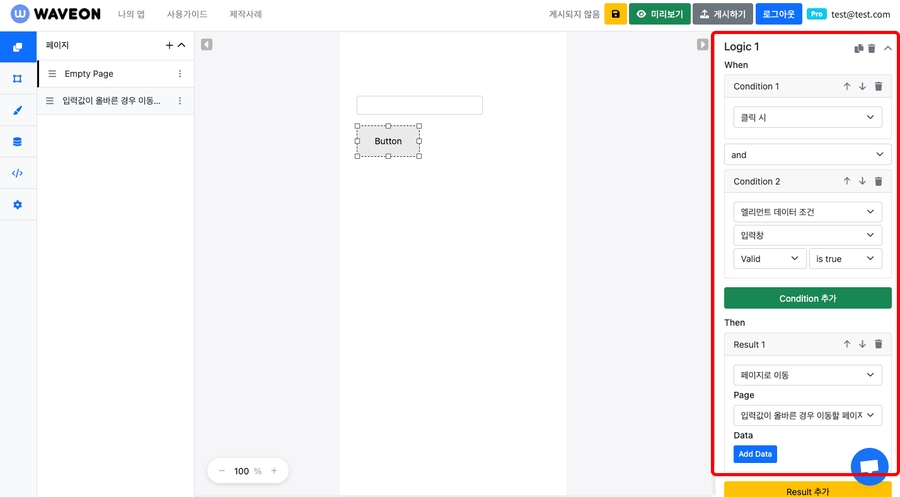Grab the Empty Page drag handle icon

pyautogui.click(x=52, y=73)
